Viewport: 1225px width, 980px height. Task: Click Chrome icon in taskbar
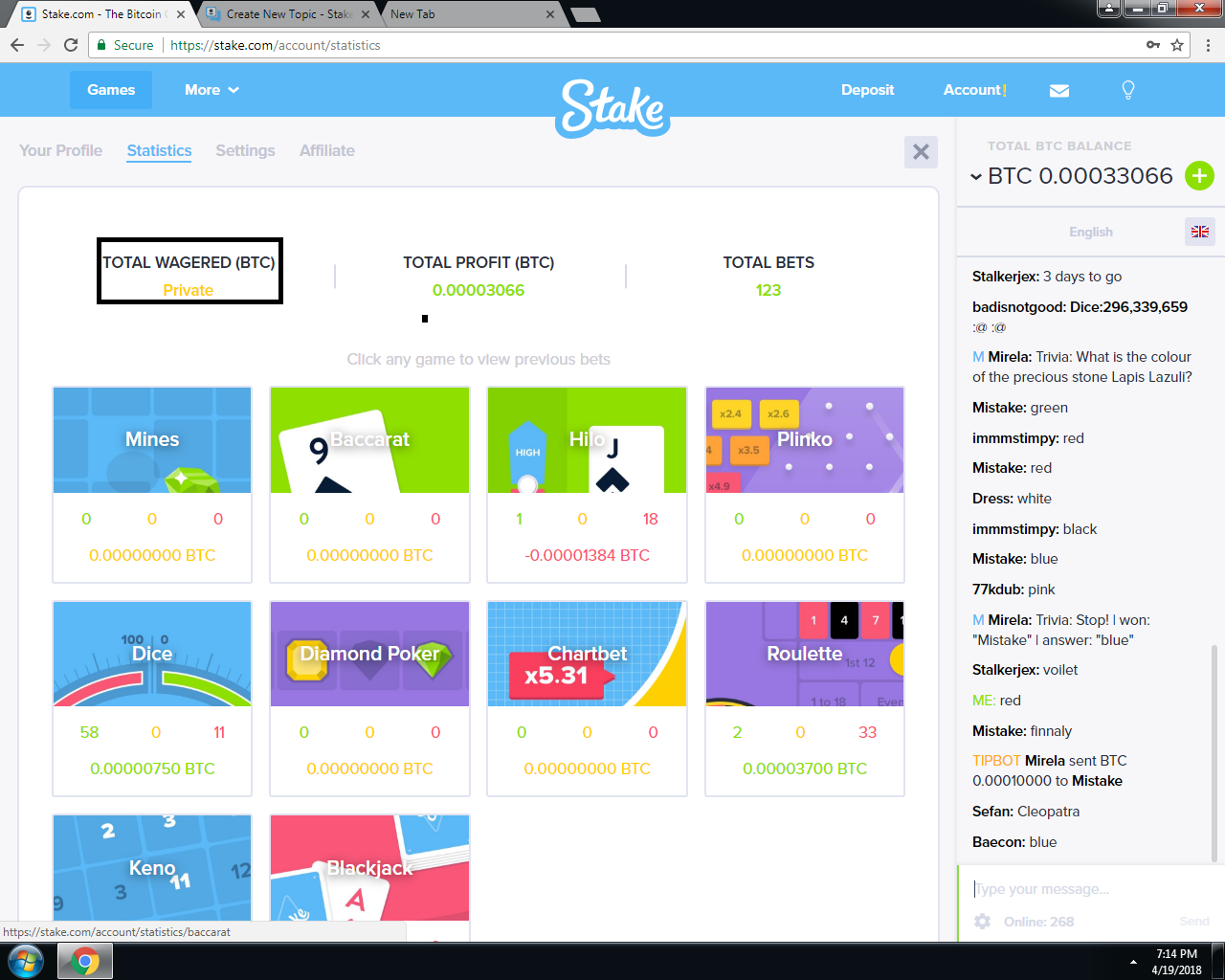[85, 961]
